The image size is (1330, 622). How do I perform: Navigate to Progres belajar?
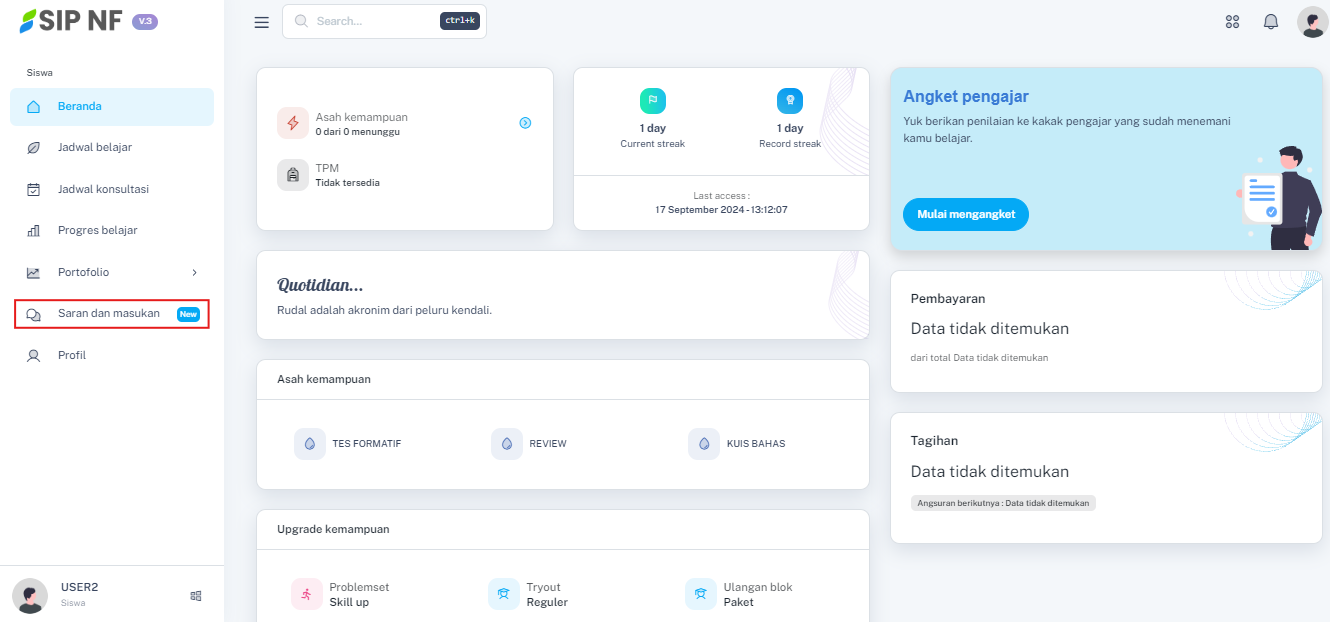(x=97, y=231)
